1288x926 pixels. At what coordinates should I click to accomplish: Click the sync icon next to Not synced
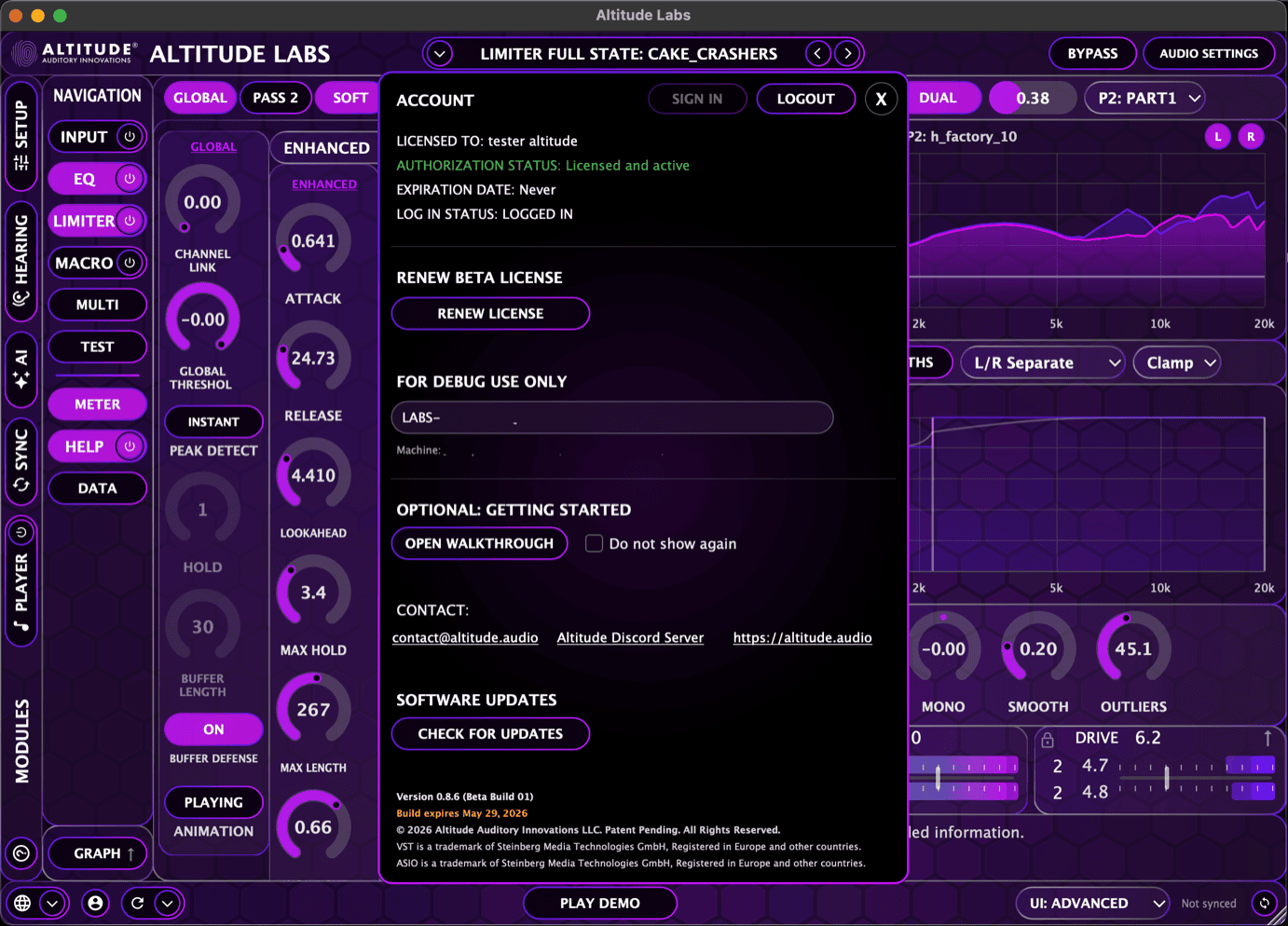[x=1264, y=903]
